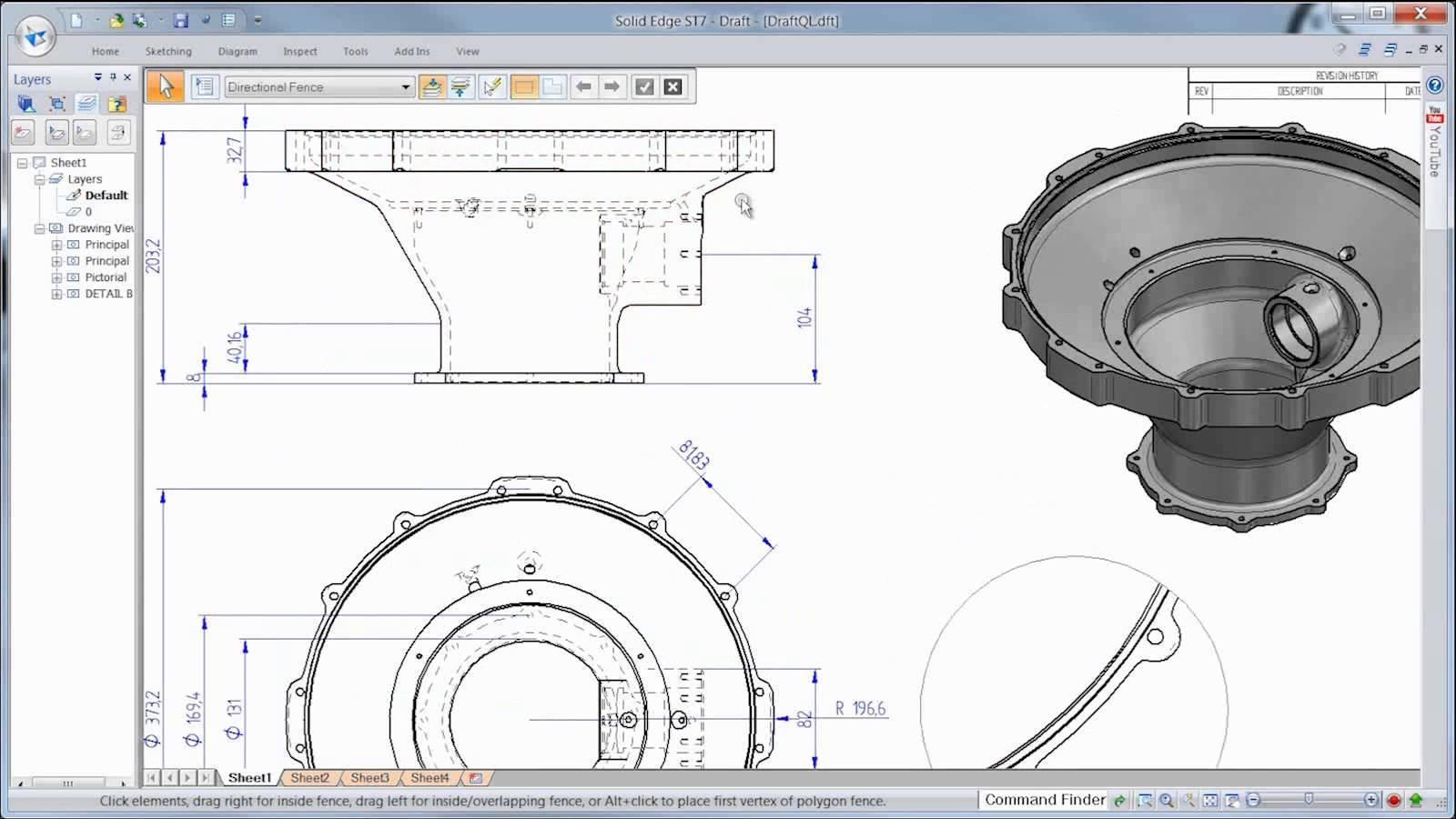1456x819 pixels.
Task: Switch to the Sheet3 tab
Action: 369,778
